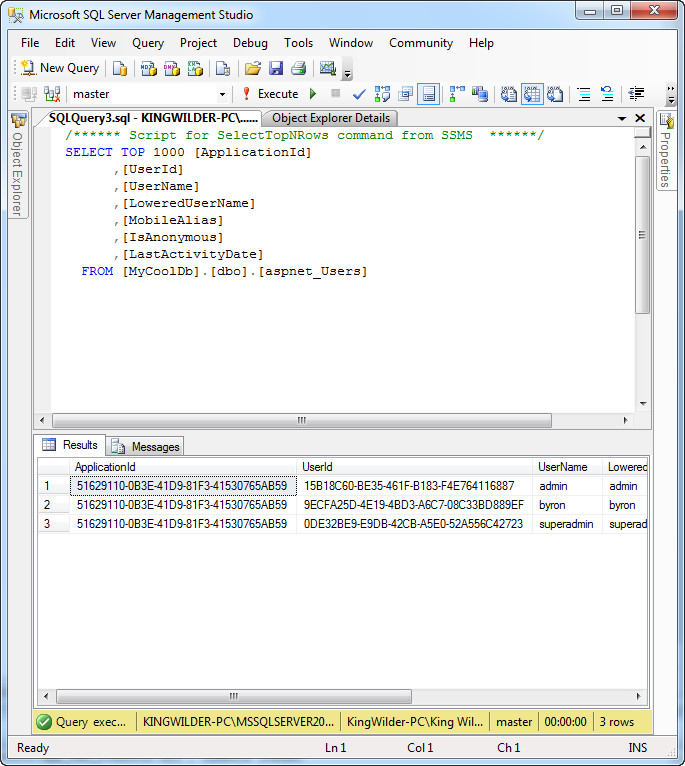Click Uncomment Selected Lines icon
This screenshot has height=766, width=685.
click(x=607, y=94)
